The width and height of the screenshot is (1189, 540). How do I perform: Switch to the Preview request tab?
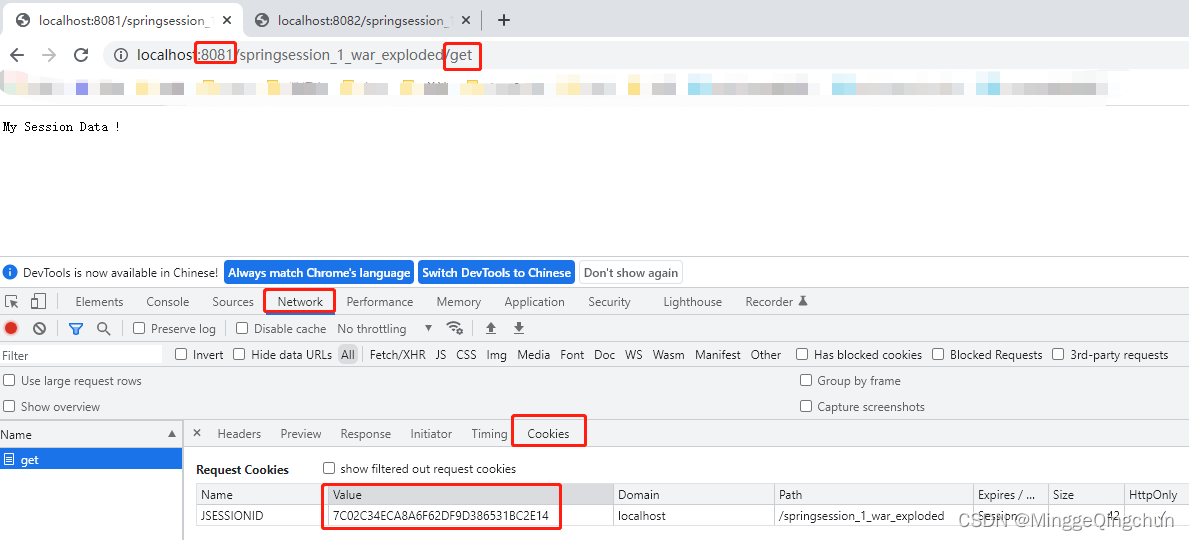click(301, 434)
